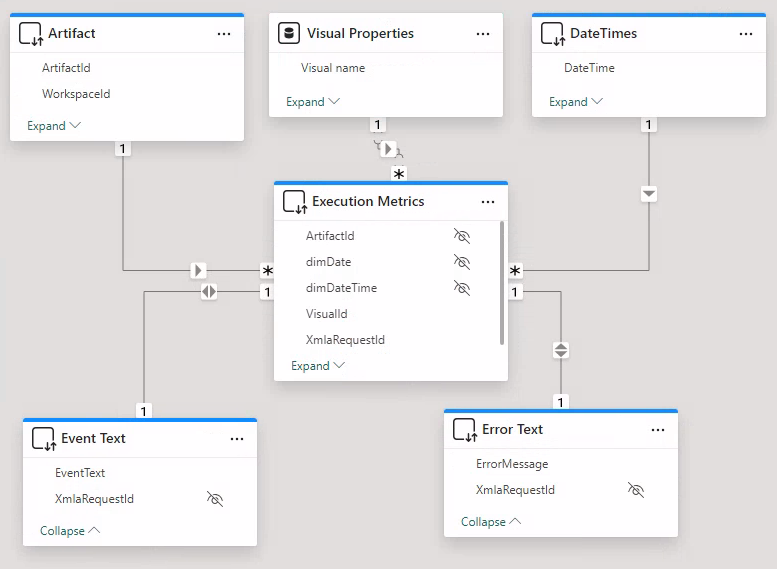Viewport: 777px width, 569px height.
Task: Toggle visibility of ArtifactId in Execution Metrics
Action: [x=461, y=236]
